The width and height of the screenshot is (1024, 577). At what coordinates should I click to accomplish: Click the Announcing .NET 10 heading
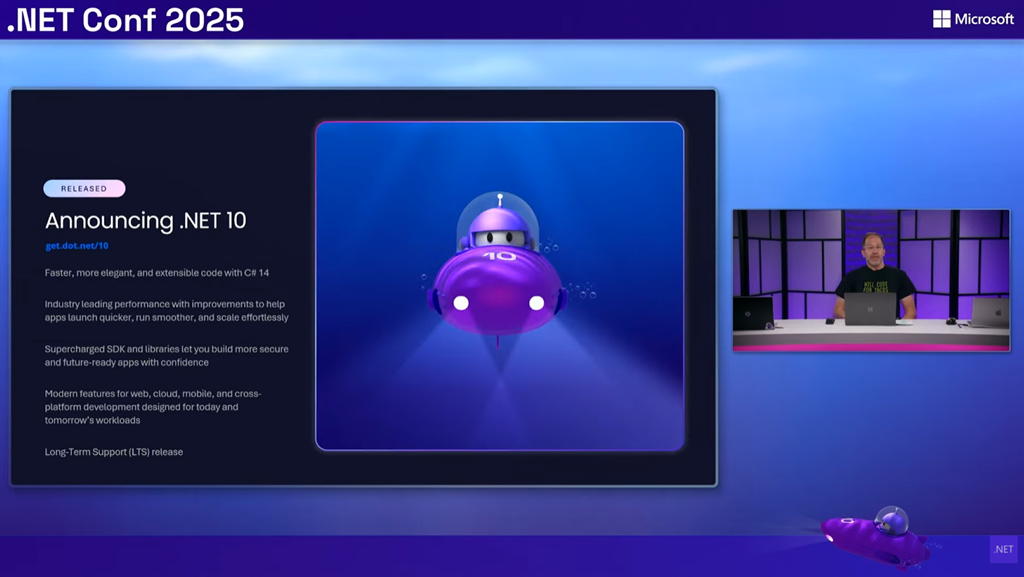(x=146, y=221)
